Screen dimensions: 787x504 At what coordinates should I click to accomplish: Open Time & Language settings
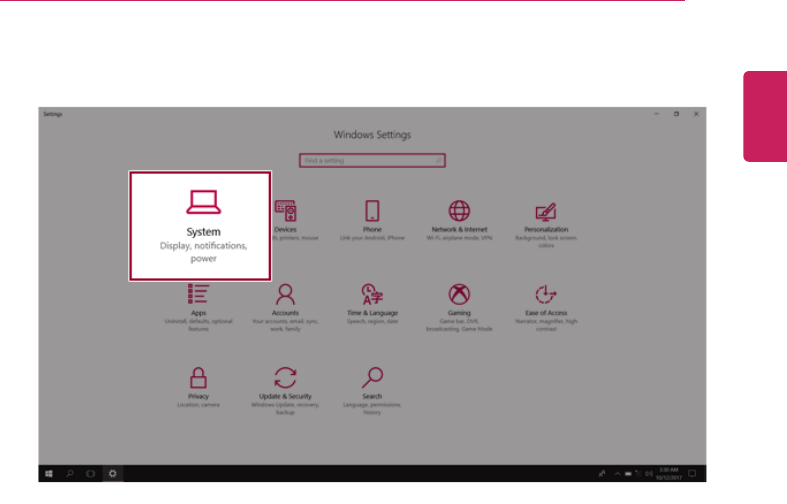(x=372, y=304)
